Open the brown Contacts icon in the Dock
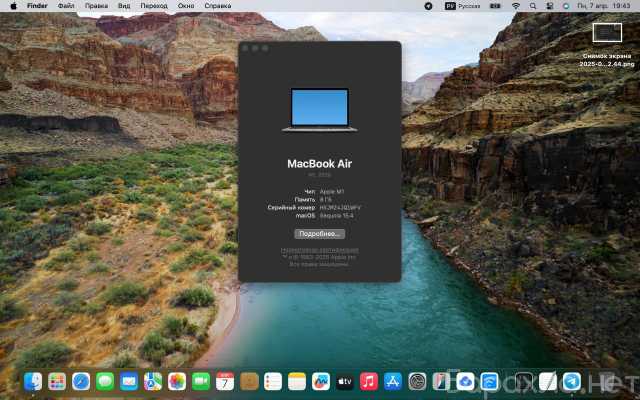This screenshot has height=400, width=640. click(249, 382)
